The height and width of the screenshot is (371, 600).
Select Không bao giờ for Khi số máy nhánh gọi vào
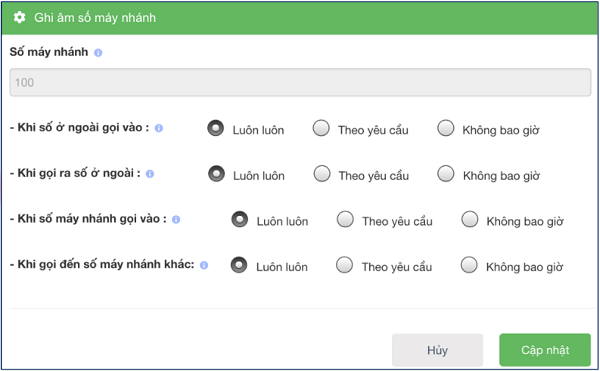point(470,220)
